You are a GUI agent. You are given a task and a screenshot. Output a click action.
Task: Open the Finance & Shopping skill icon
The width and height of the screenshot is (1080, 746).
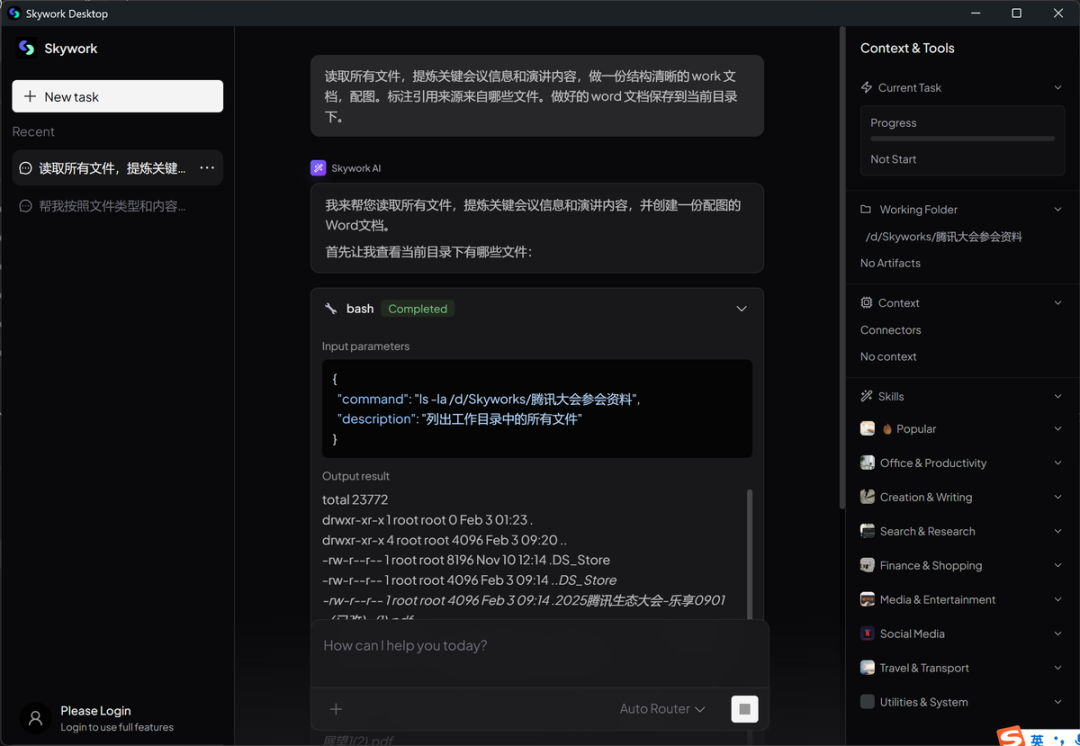pyautogui.click(x=866, y=565)
